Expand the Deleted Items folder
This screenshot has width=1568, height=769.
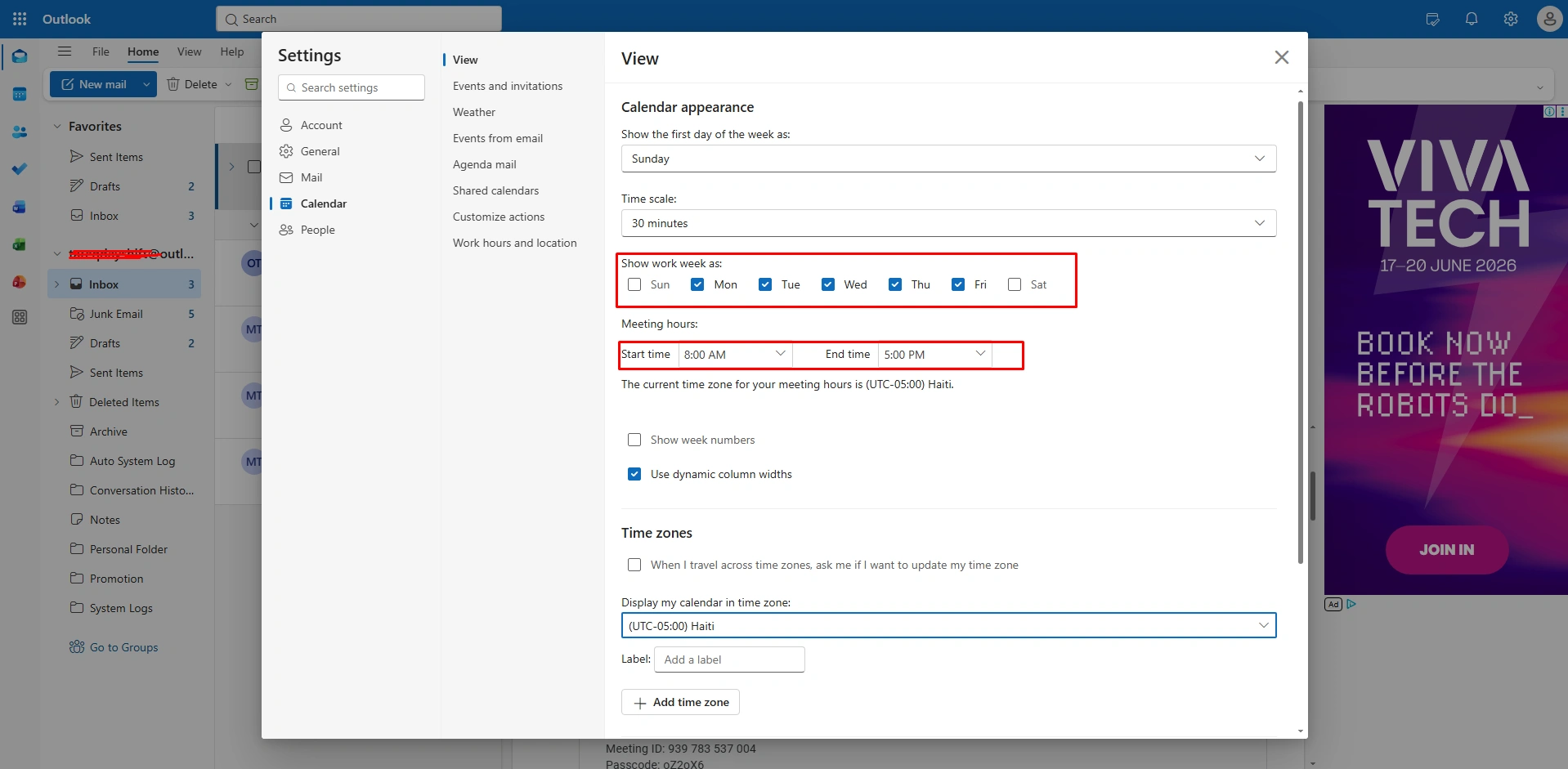click(x=56, y=402)
